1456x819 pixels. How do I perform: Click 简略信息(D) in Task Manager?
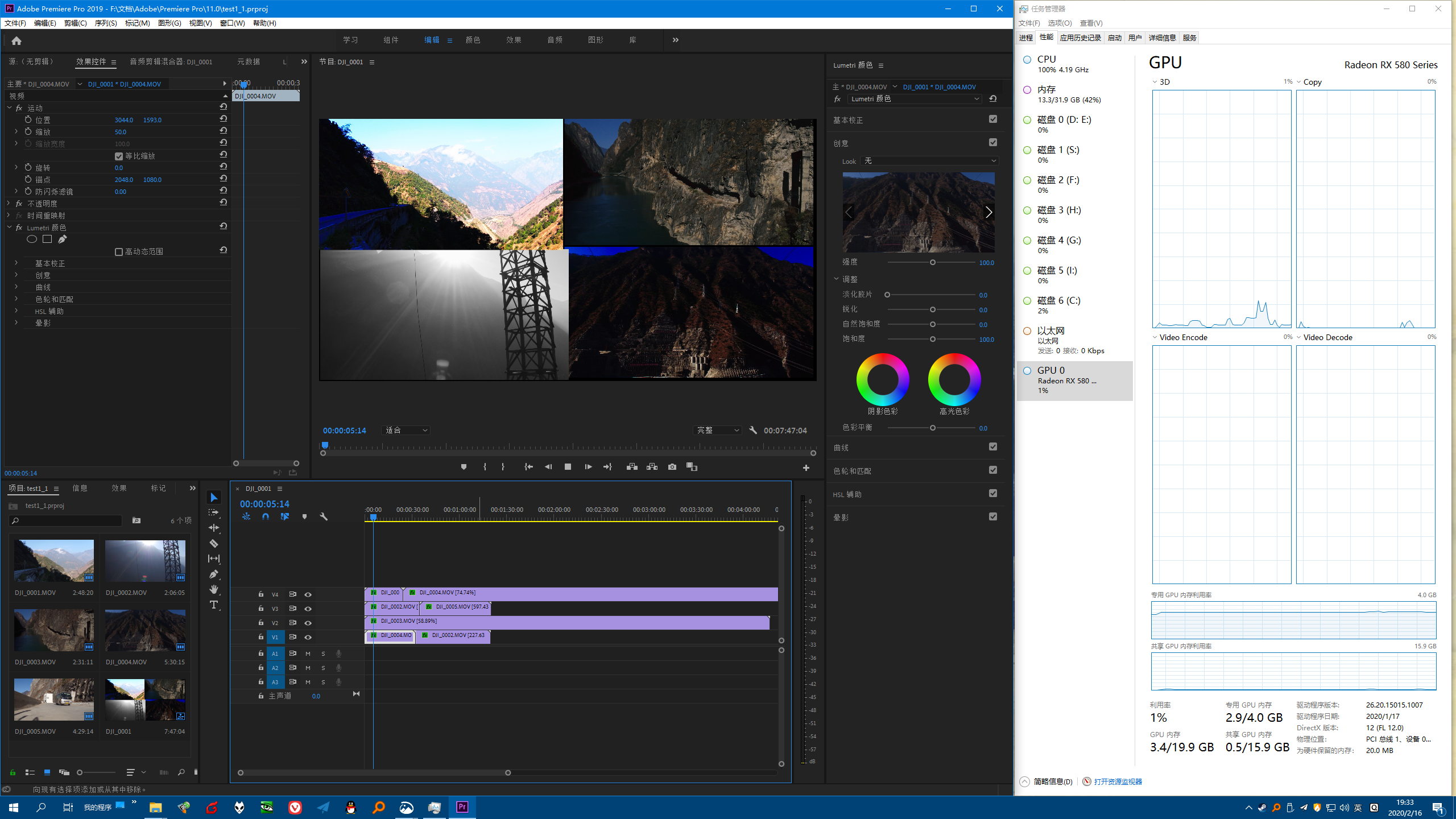1053,781
